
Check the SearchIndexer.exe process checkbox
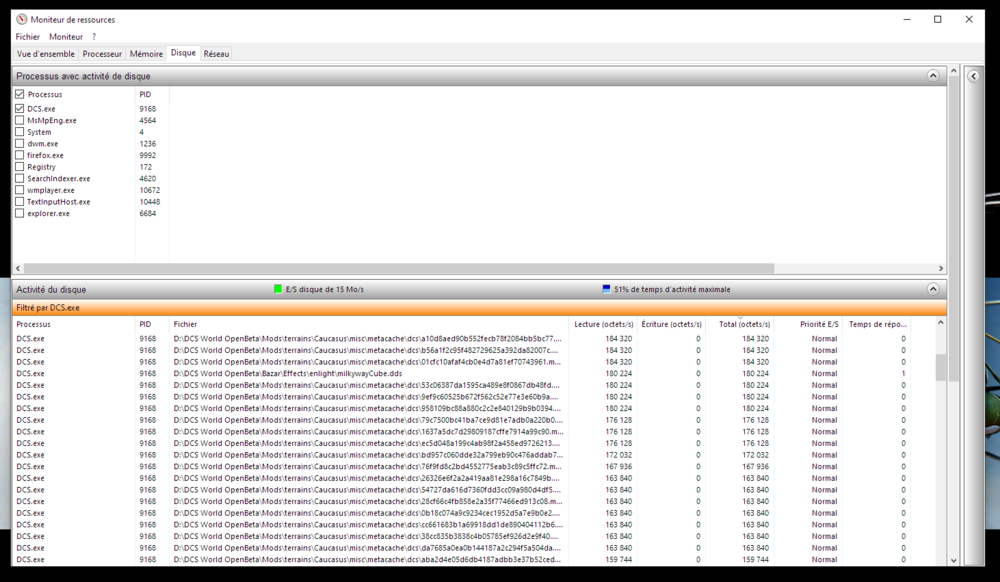point(20,178)
